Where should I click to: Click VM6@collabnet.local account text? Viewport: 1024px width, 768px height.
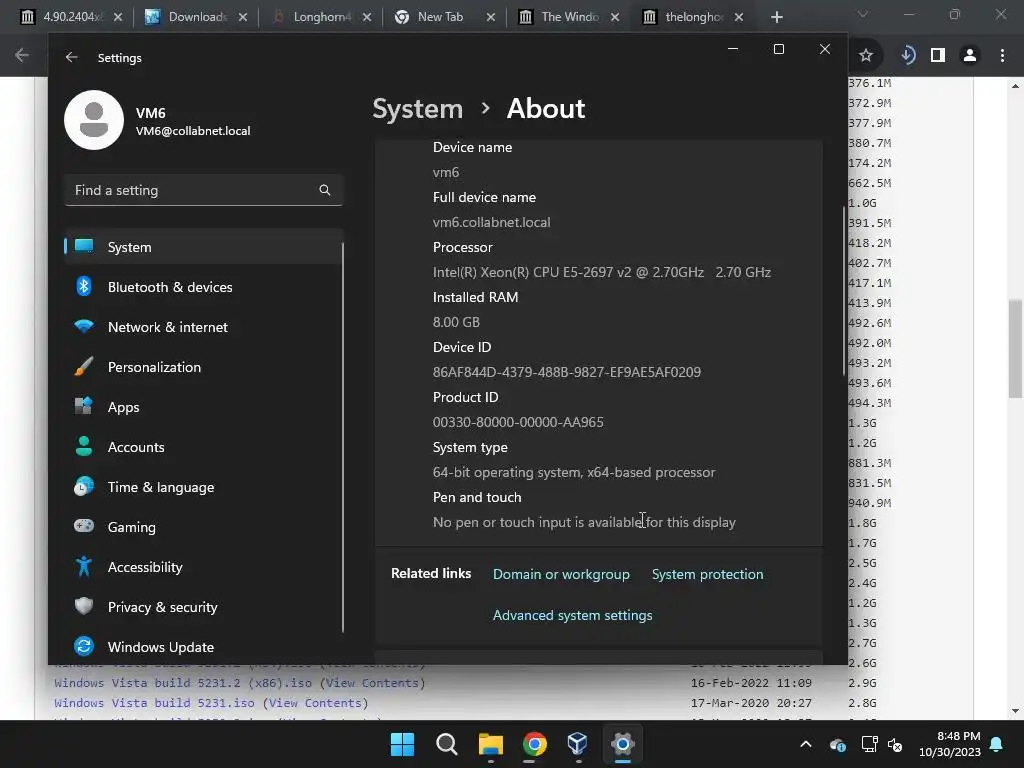pyautogui.click(x=193, y=131)
